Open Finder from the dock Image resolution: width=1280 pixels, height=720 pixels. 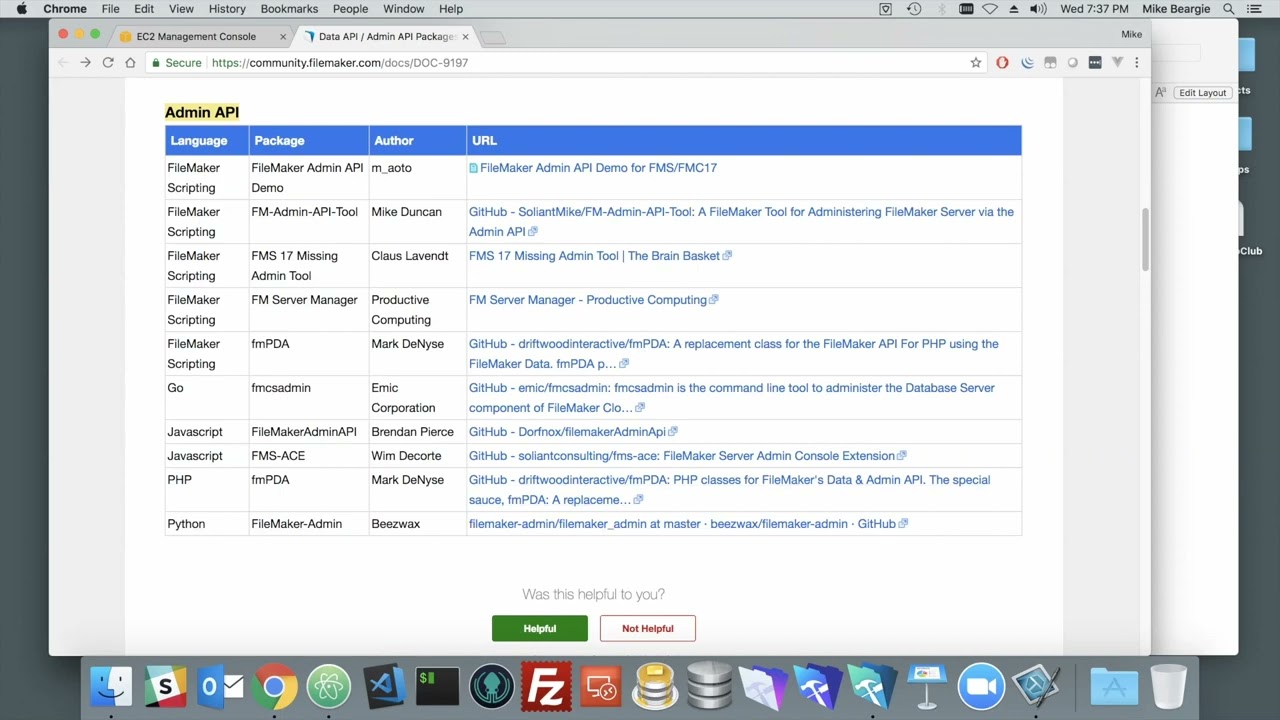tap(111, 687)
